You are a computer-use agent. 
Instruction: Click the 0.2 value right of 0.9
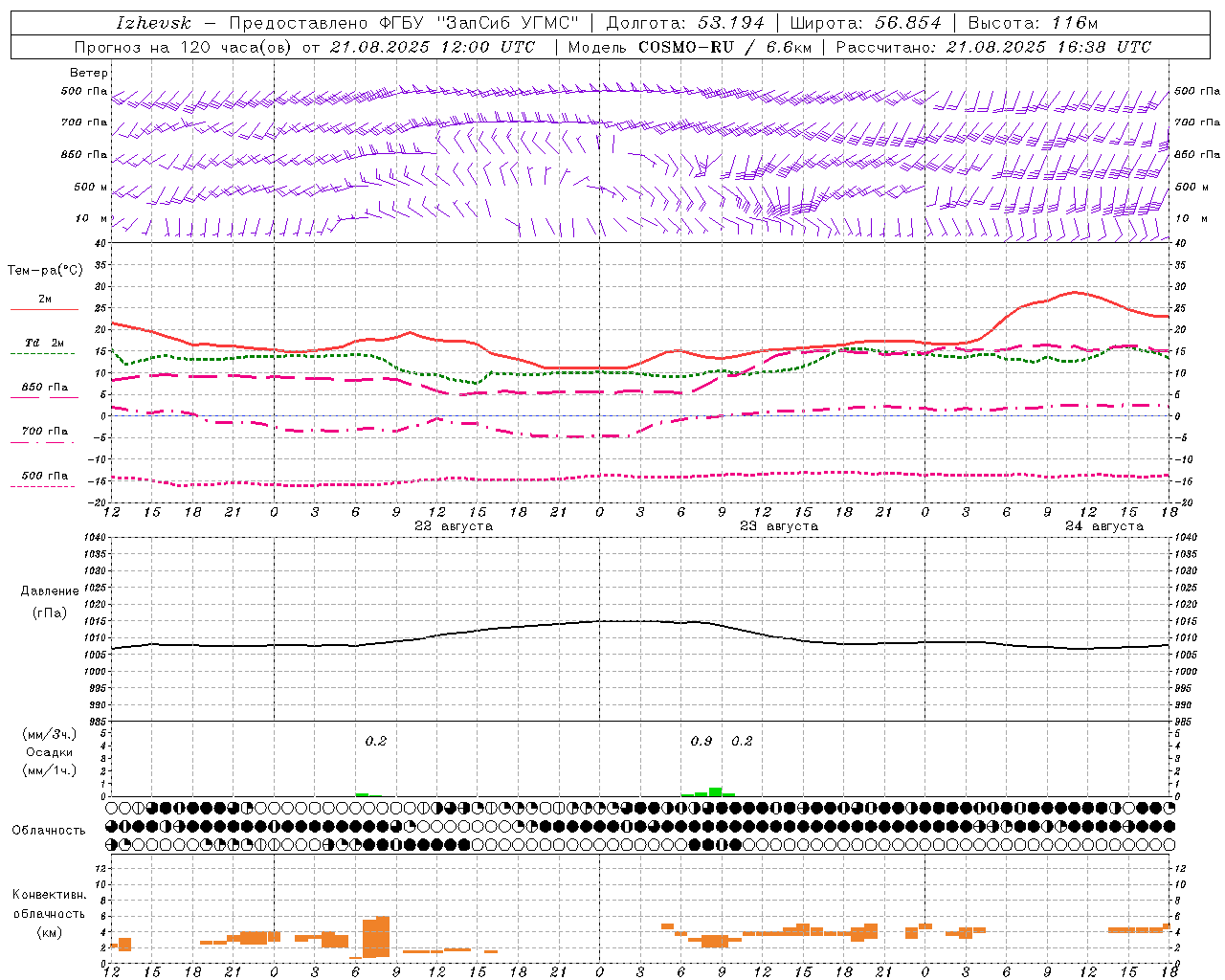coord(742,741)
